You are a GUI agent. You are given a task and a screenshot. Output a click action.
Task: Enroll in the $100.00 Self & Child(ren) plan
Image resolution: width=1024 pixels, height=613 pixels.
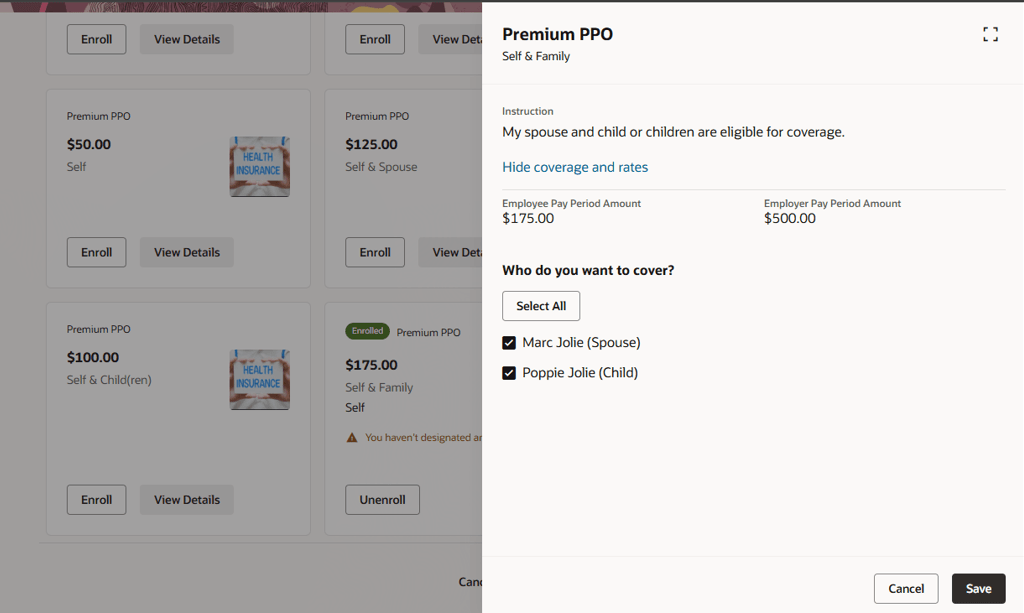(96, 500)
